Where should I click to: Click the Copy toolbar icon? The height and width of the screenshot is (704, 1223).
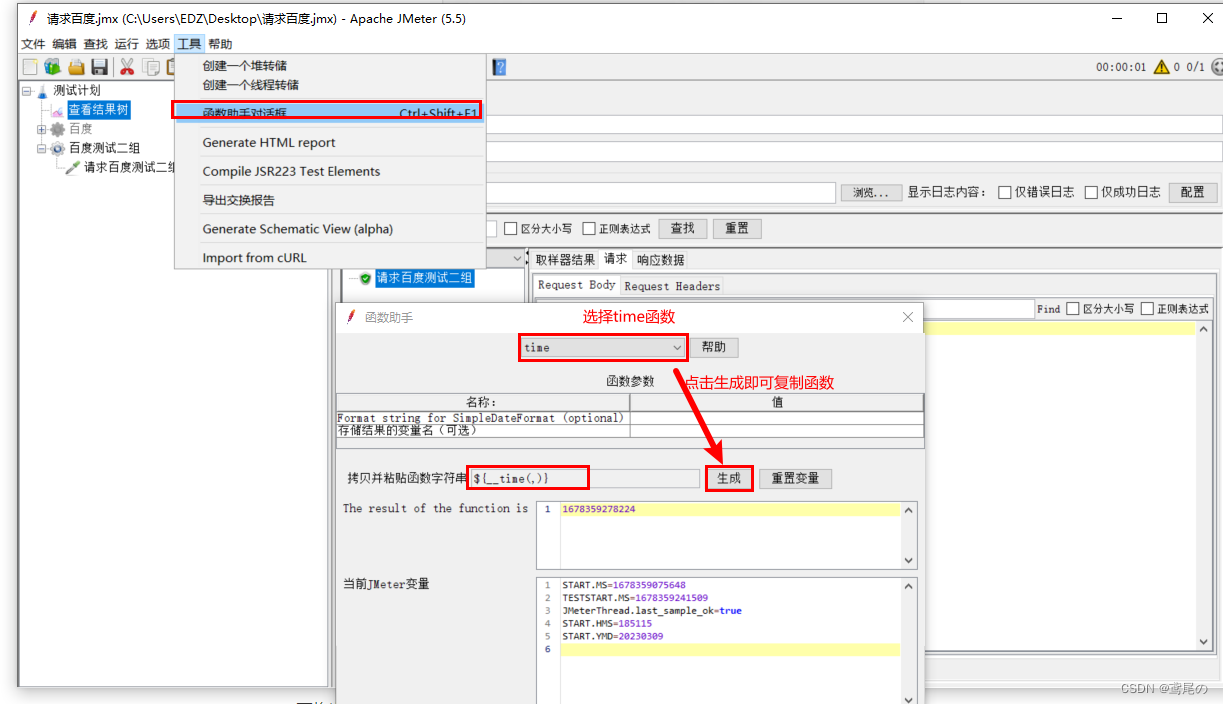(x=151, y=67)
